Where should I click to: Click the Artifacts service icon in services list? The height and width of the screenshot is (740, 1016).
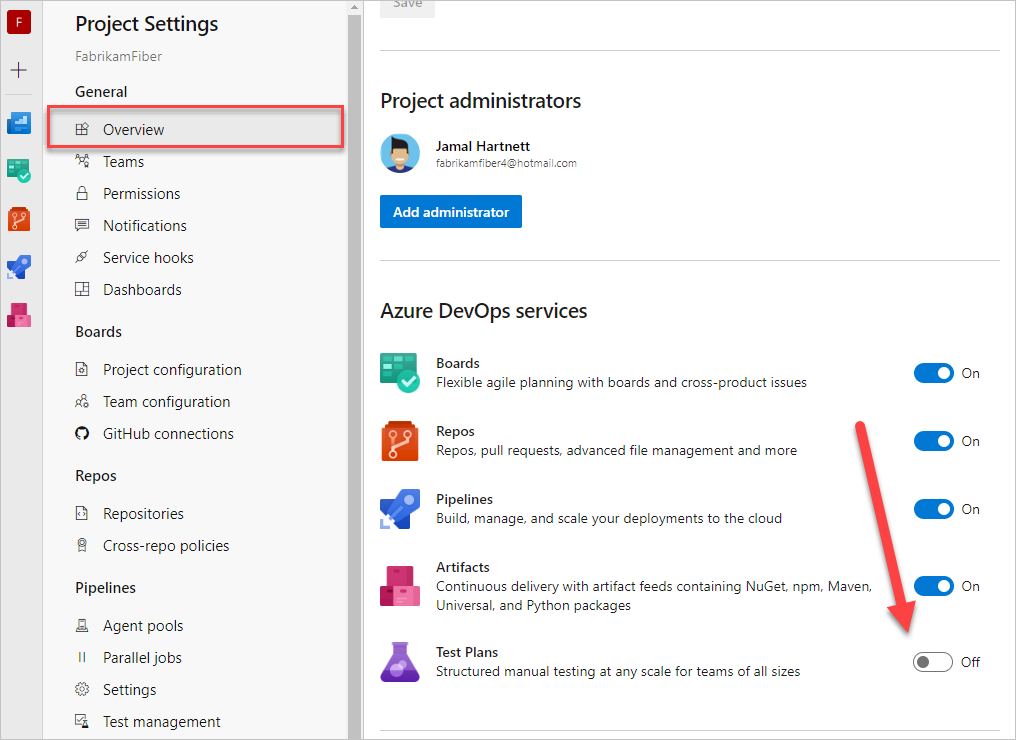[400, 586]
